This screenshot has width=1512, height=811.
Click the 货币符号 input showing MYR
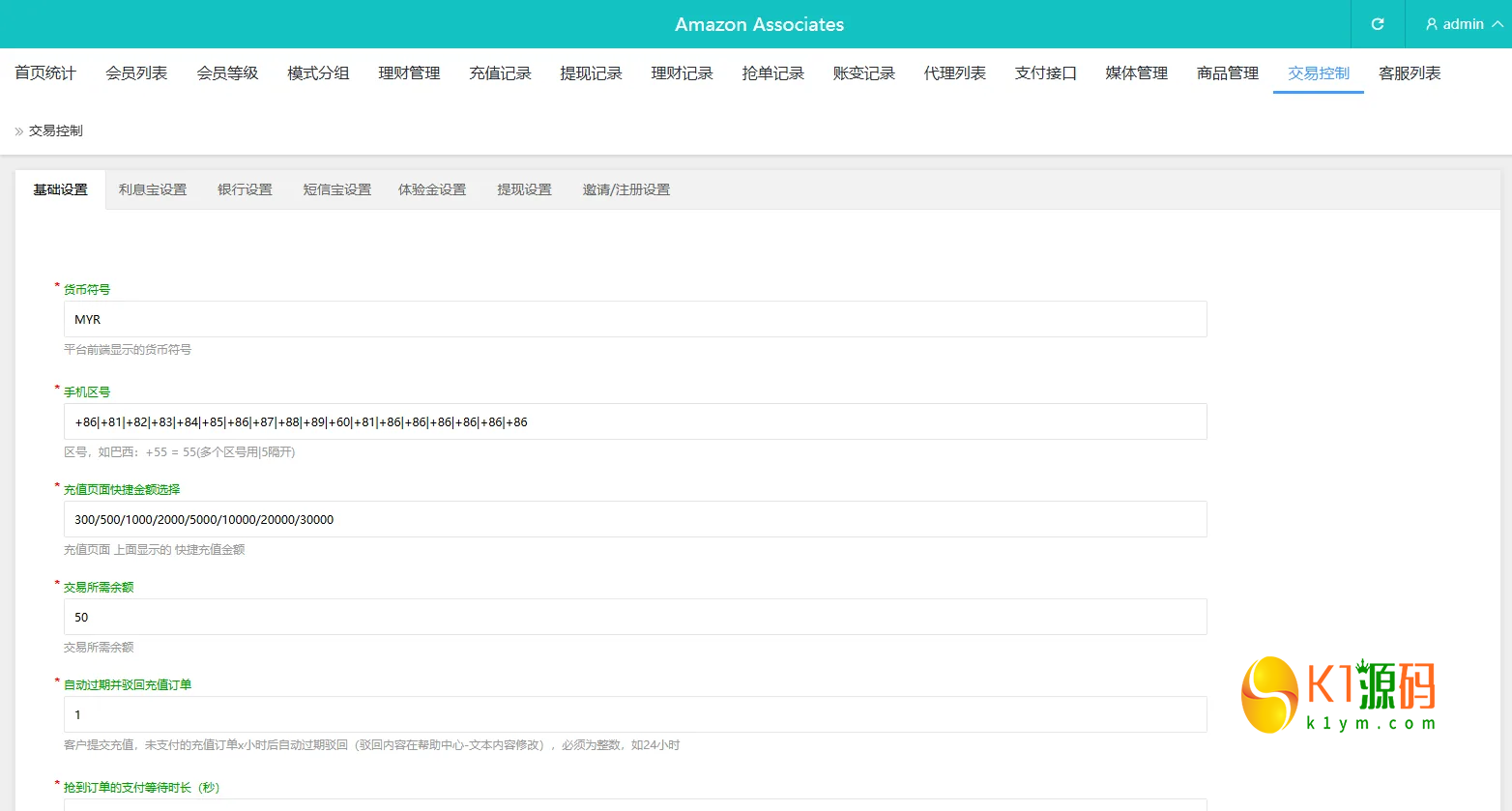pyautogui.click(x=633, y=319)
